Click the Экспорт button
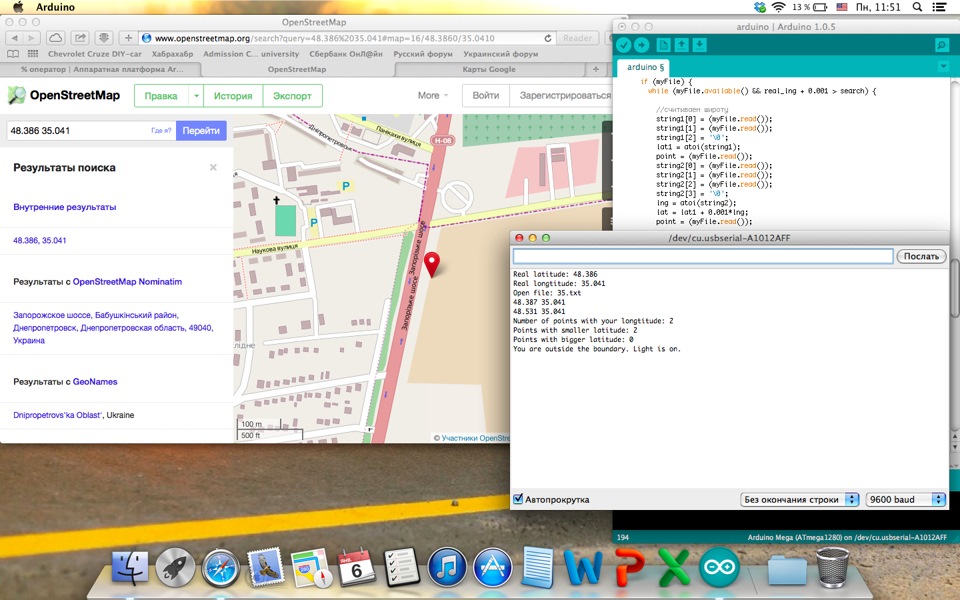Image resolution: width=960 pixels, height=600 pixels. (292, 96)
